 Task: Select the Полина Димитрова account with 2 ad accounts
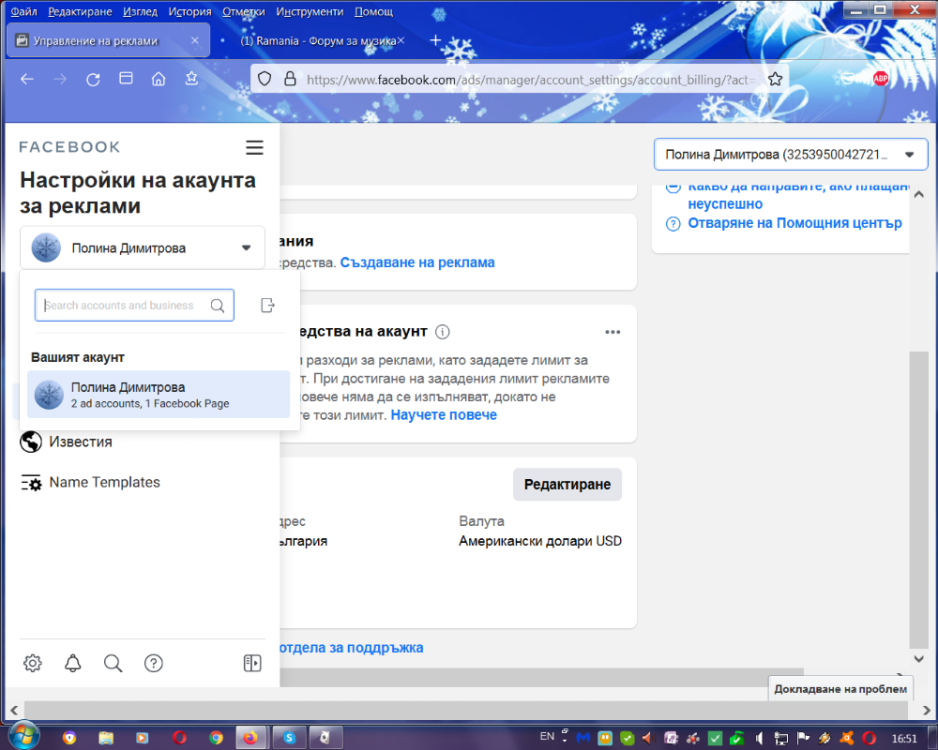click(x=159, y=395)
